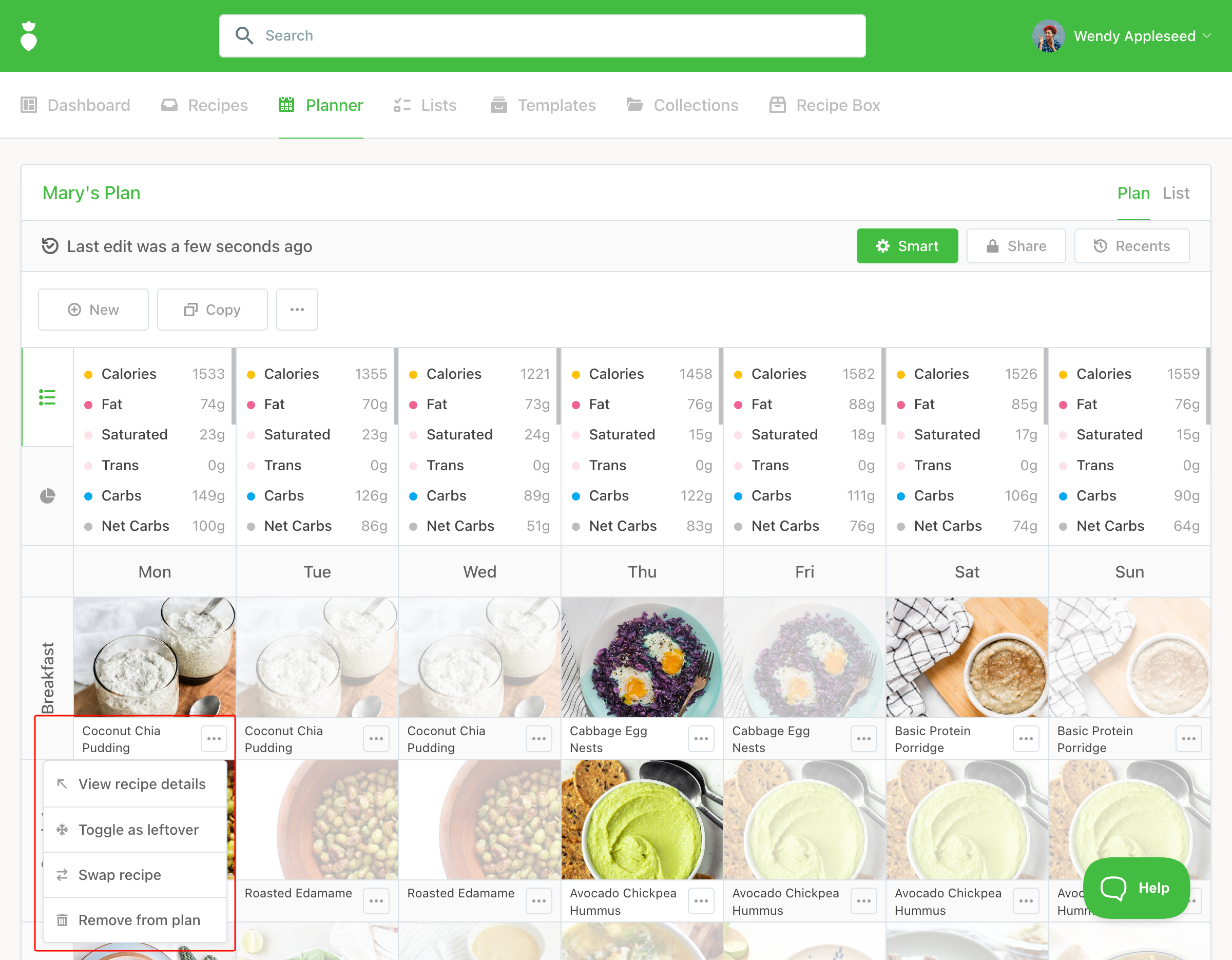Click Saturday Basic Protein Porridge thumbnail
Viewport: 1232px width, 960px height.
(966, 657)
